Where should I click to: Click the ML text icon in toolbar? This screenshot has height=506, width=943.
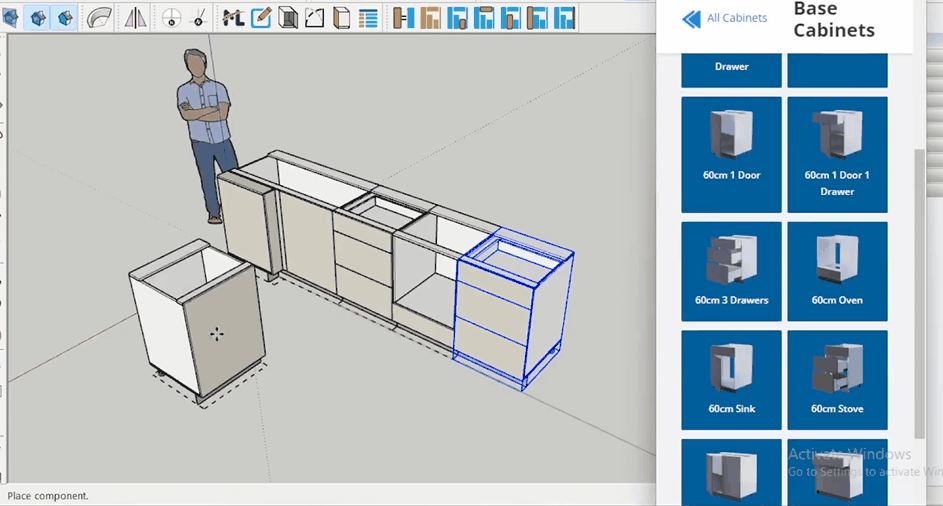[234, 17]
